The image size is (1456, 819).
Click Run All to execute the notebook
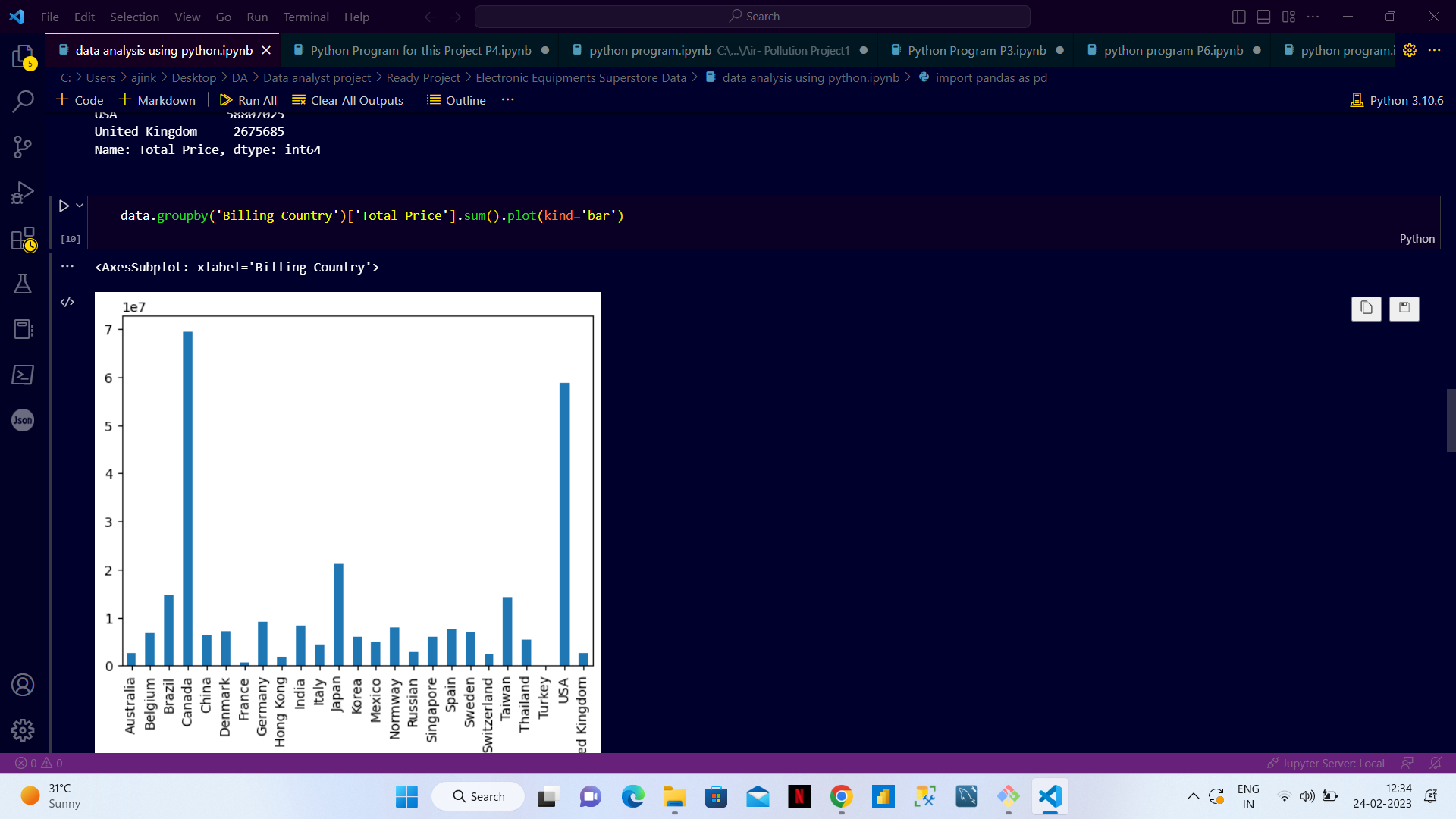pos(248,99)
